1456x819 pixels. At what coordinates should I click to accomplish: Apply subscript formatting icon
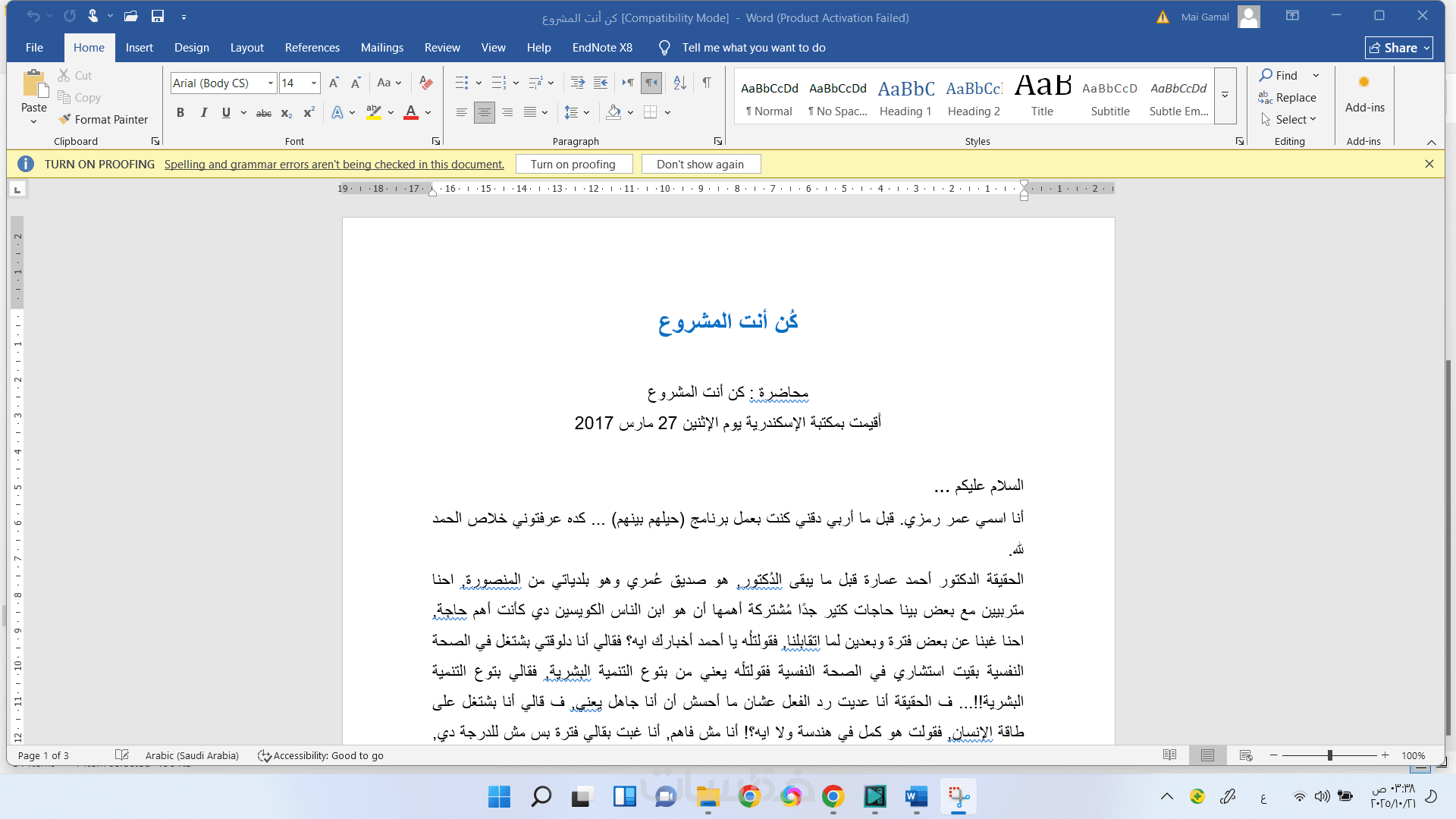pyautogui.click(x=286, y=113)
